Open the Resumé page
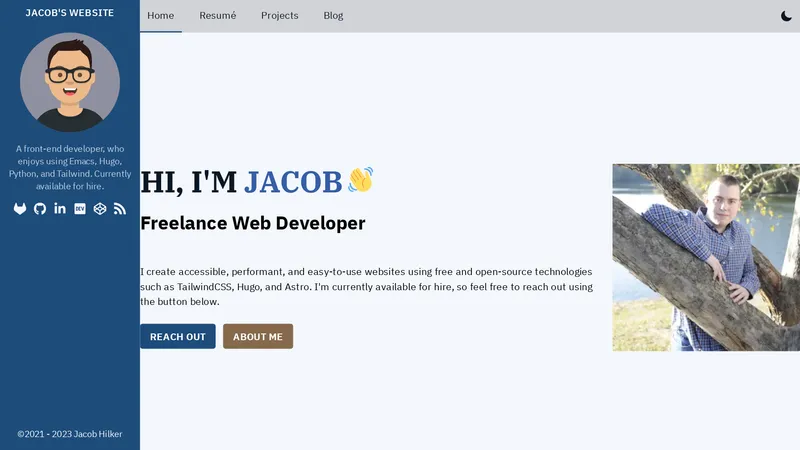800x450 pixels. [217, 16]
